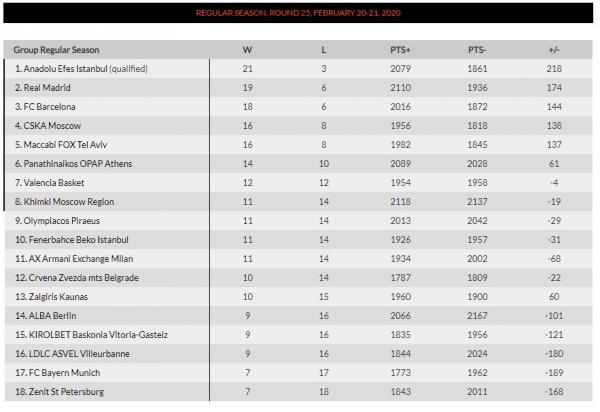Click Zenit St Petersburg team name
Viewport: 600px width, 412px height.
click(61, 391)
